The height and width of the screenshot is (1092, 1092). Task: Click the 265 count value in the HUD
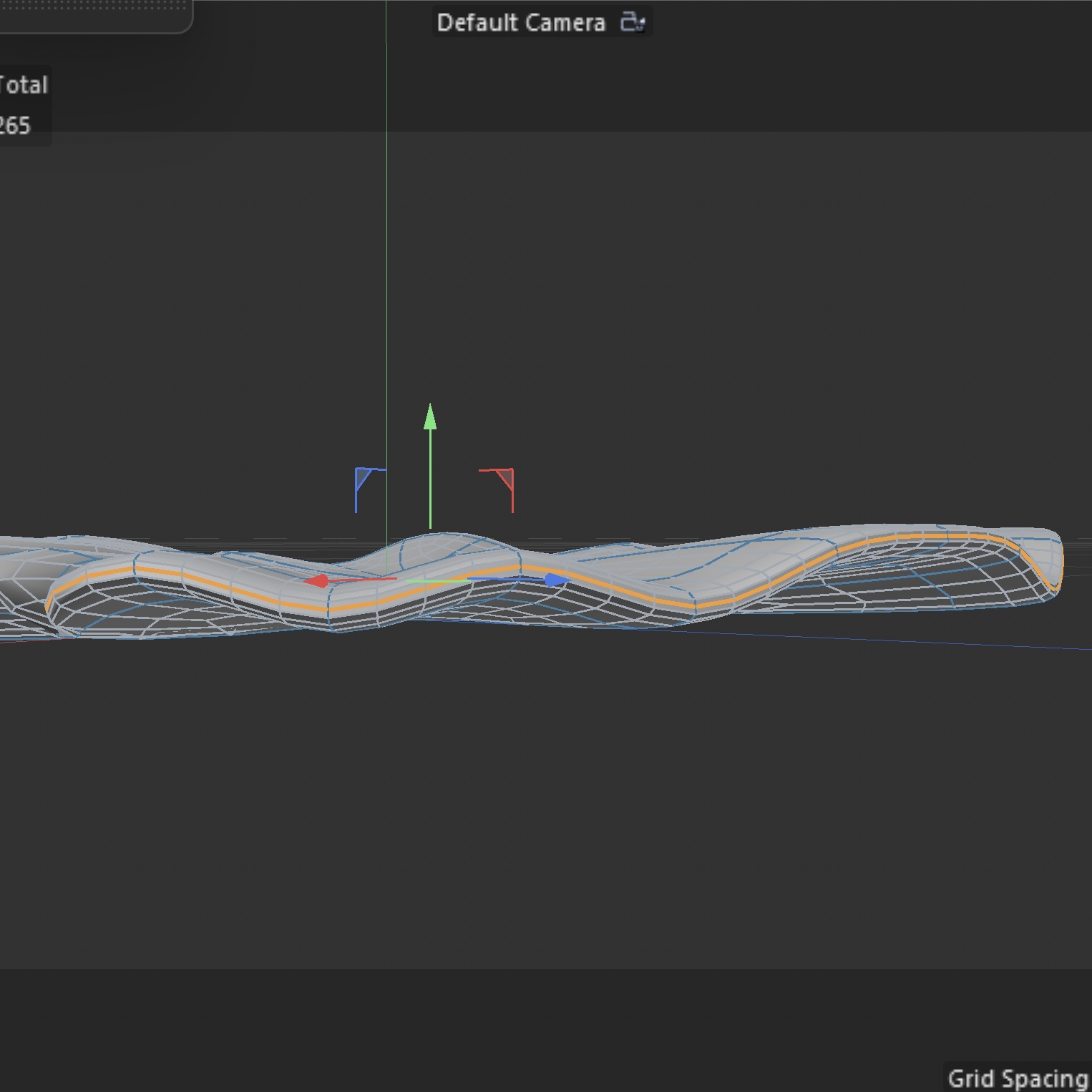[x=16, y=127]
